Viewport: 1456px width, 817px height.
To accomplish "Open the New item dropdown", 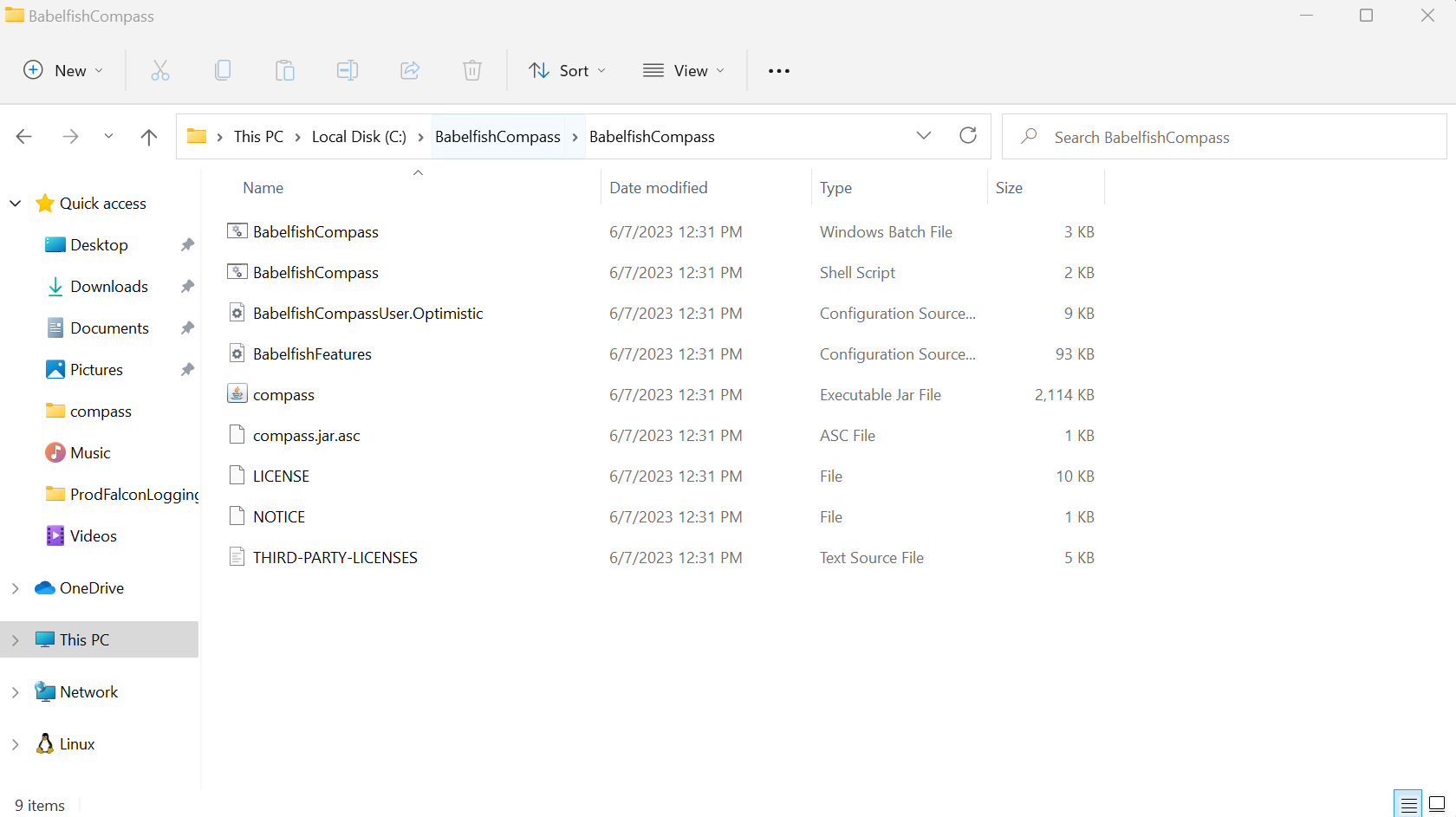I will click(63, 71).
